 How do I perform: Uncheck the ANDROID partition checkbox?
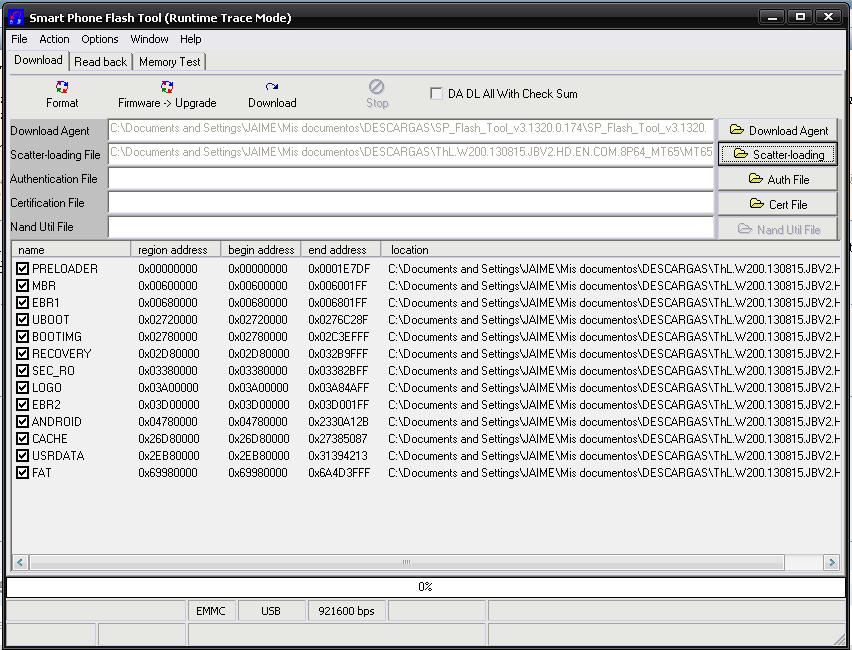[22, 422]
